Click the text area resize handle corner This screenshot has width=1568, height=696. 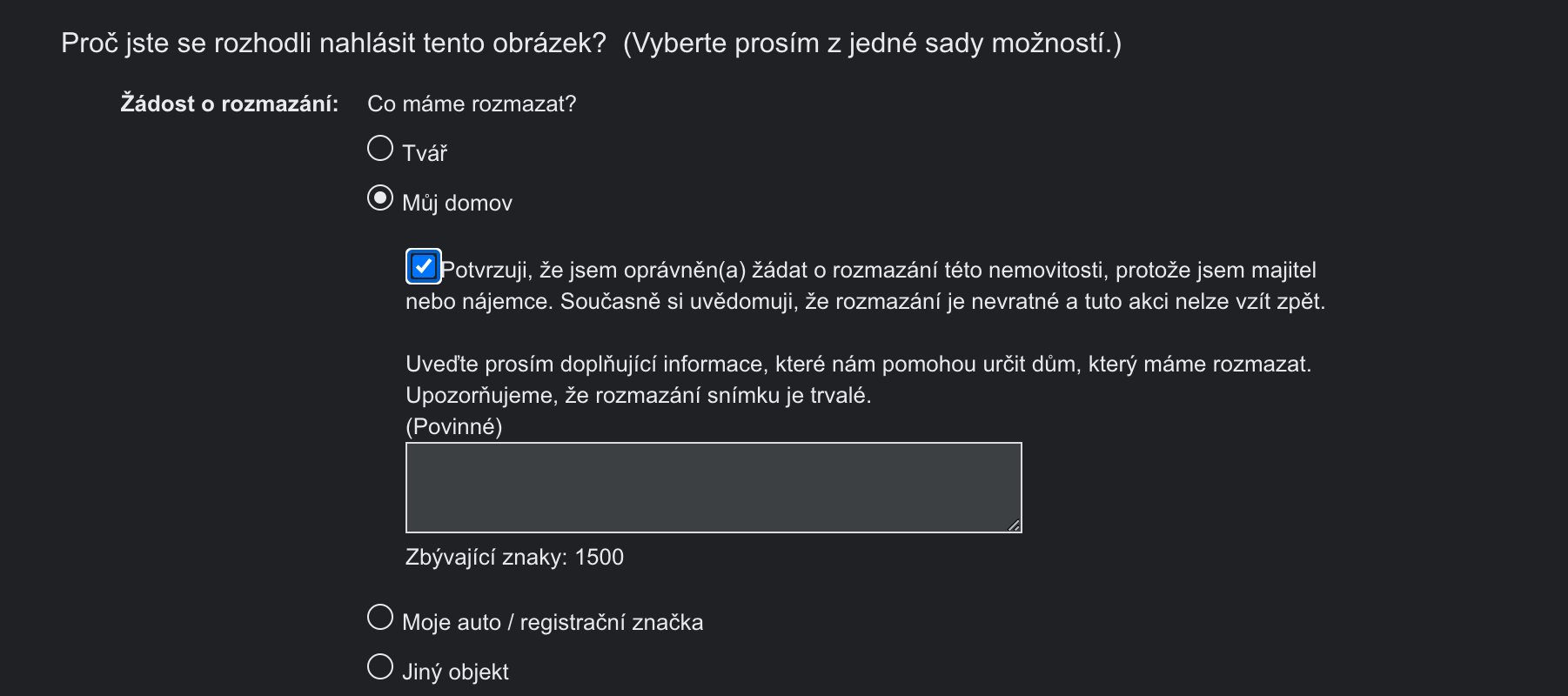(x=1014, y=525)
